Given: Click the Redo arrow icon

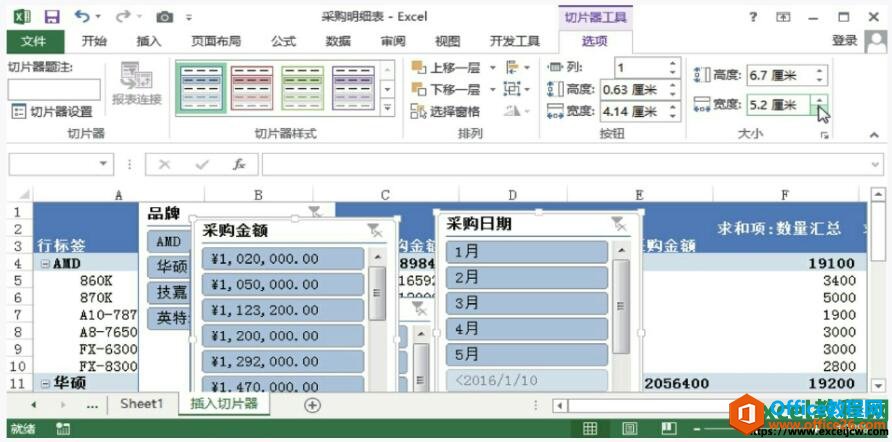Looking at the screenshot, I should (122, 16).
